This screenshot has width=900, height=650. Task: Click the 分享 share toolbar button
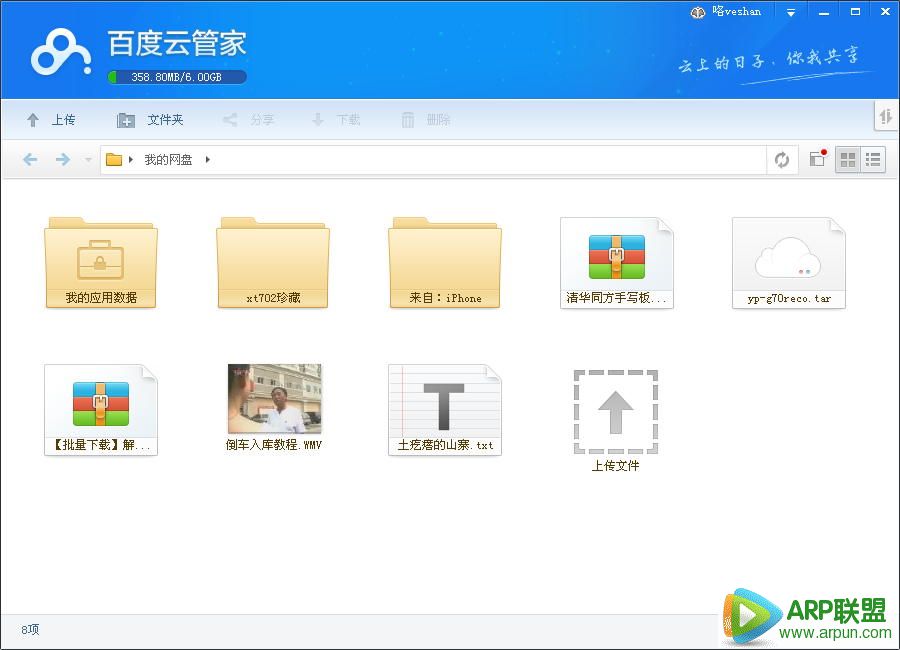(x=248, y=119)
